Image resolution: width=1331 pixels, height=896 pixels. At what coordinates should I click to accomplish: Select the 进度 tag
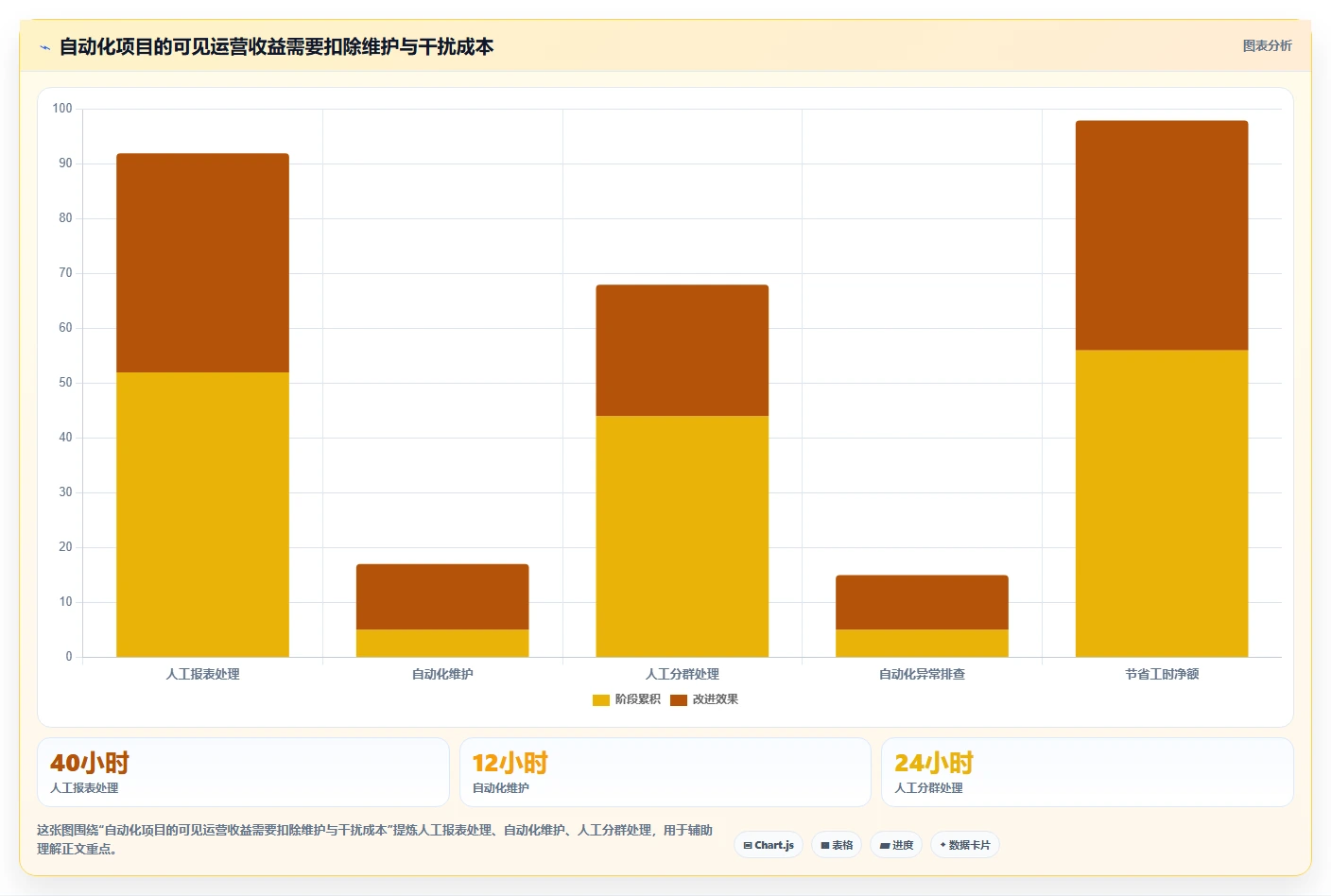pyautogui.click(x=896, y=845)
